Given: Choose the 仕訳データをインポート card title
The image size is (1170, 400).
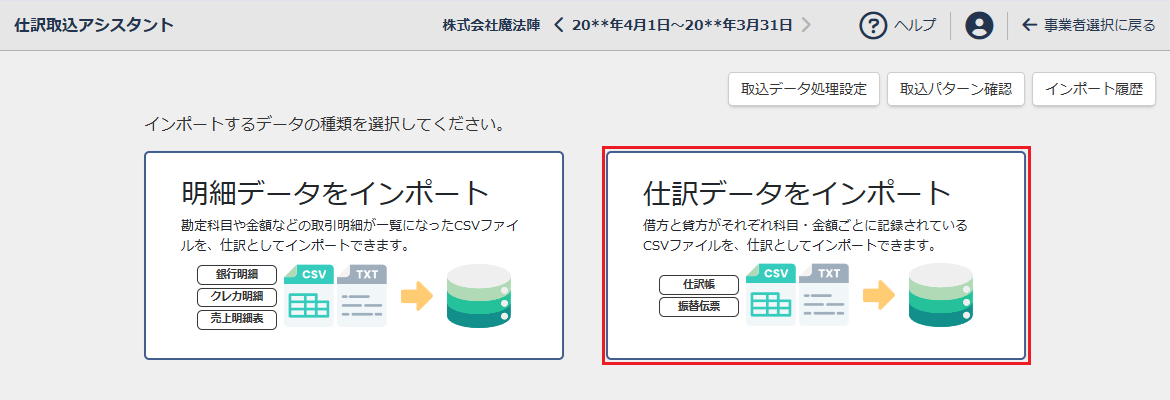Looking at the screenshot, I should [x=797, y=192].
